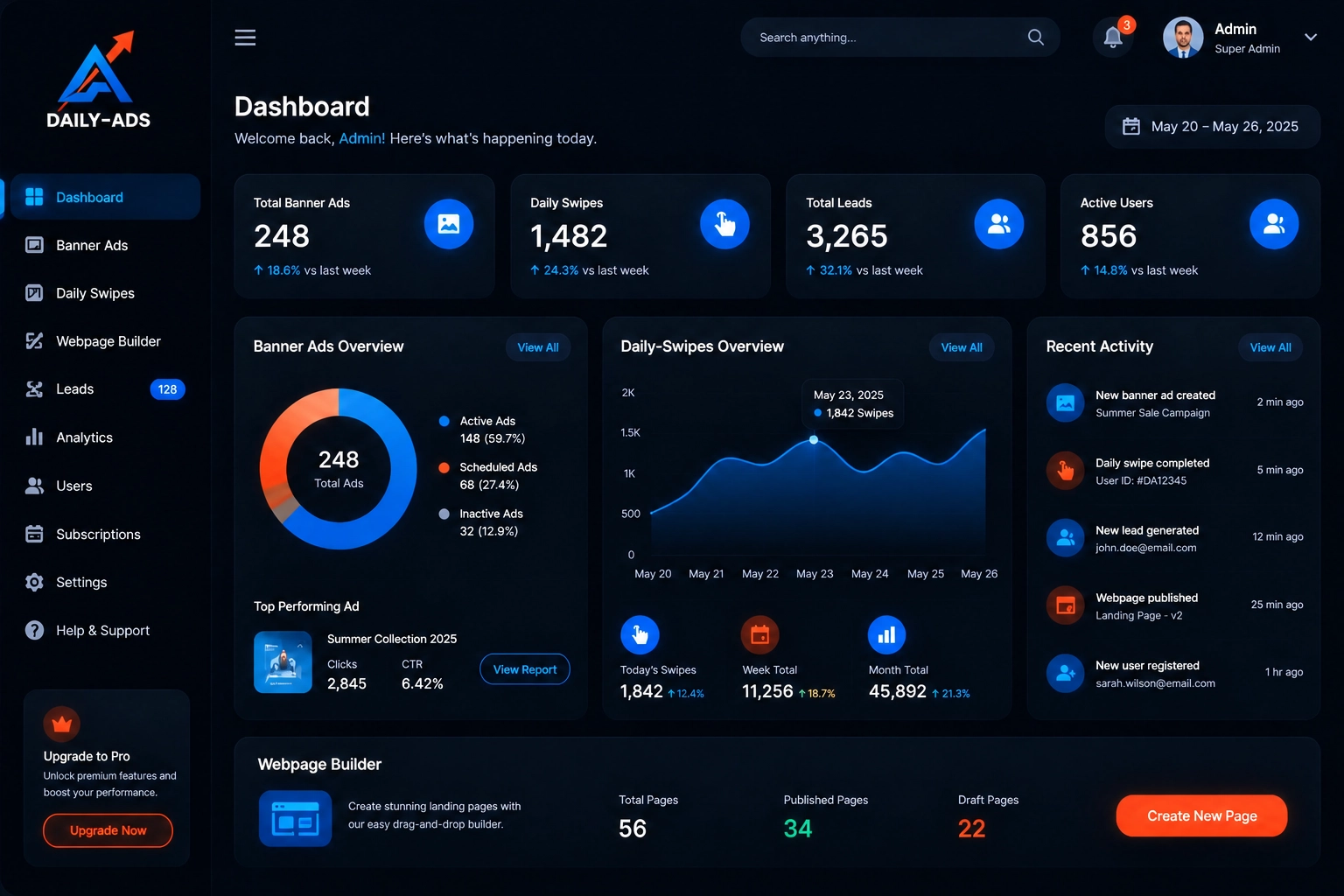This screenshot has width=1344, height=896.
Task: Click the Week Total calendar icon
Action: (760, 635)
